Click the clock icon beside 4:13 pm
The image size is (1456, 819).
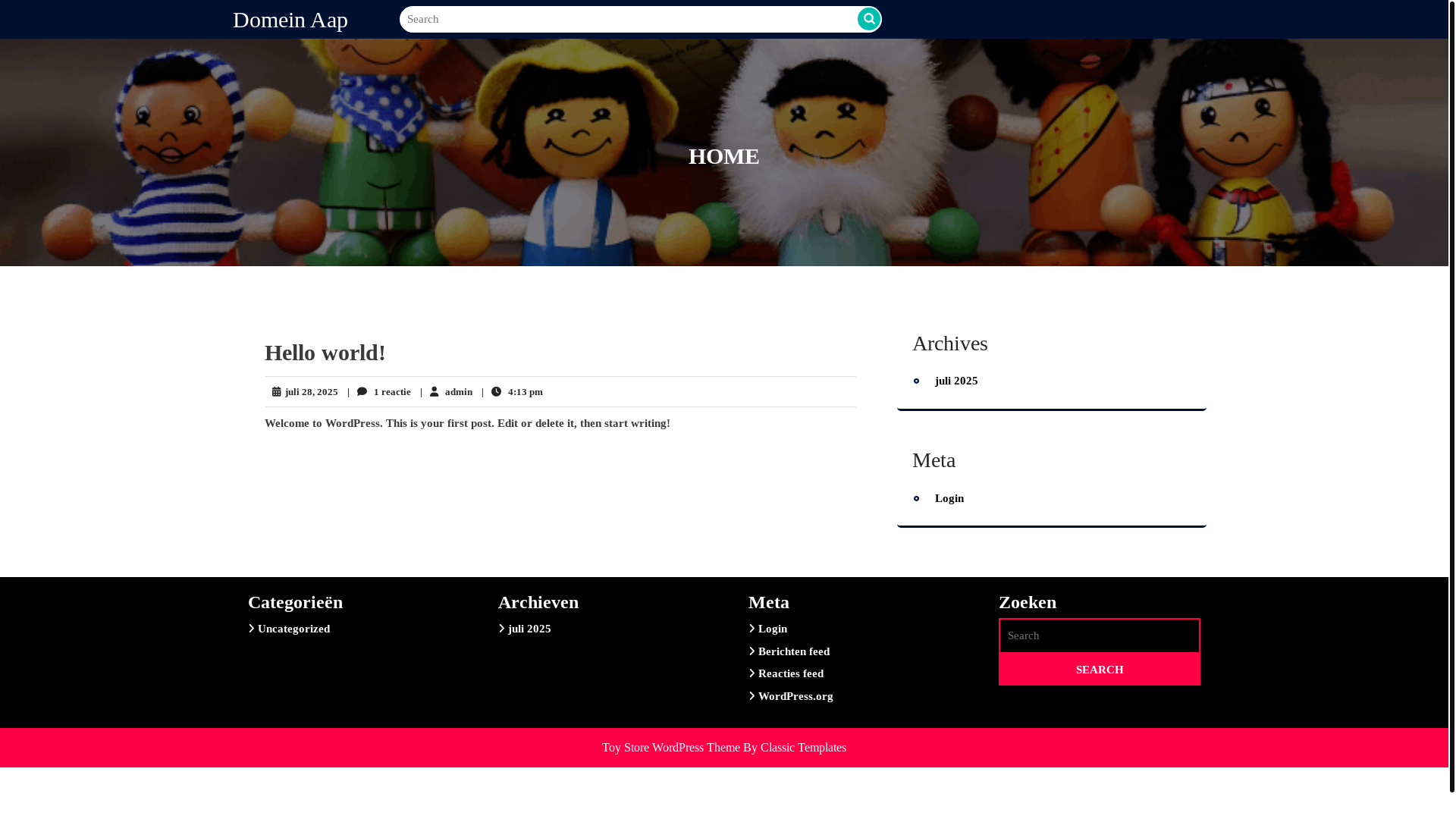point(497,391)
